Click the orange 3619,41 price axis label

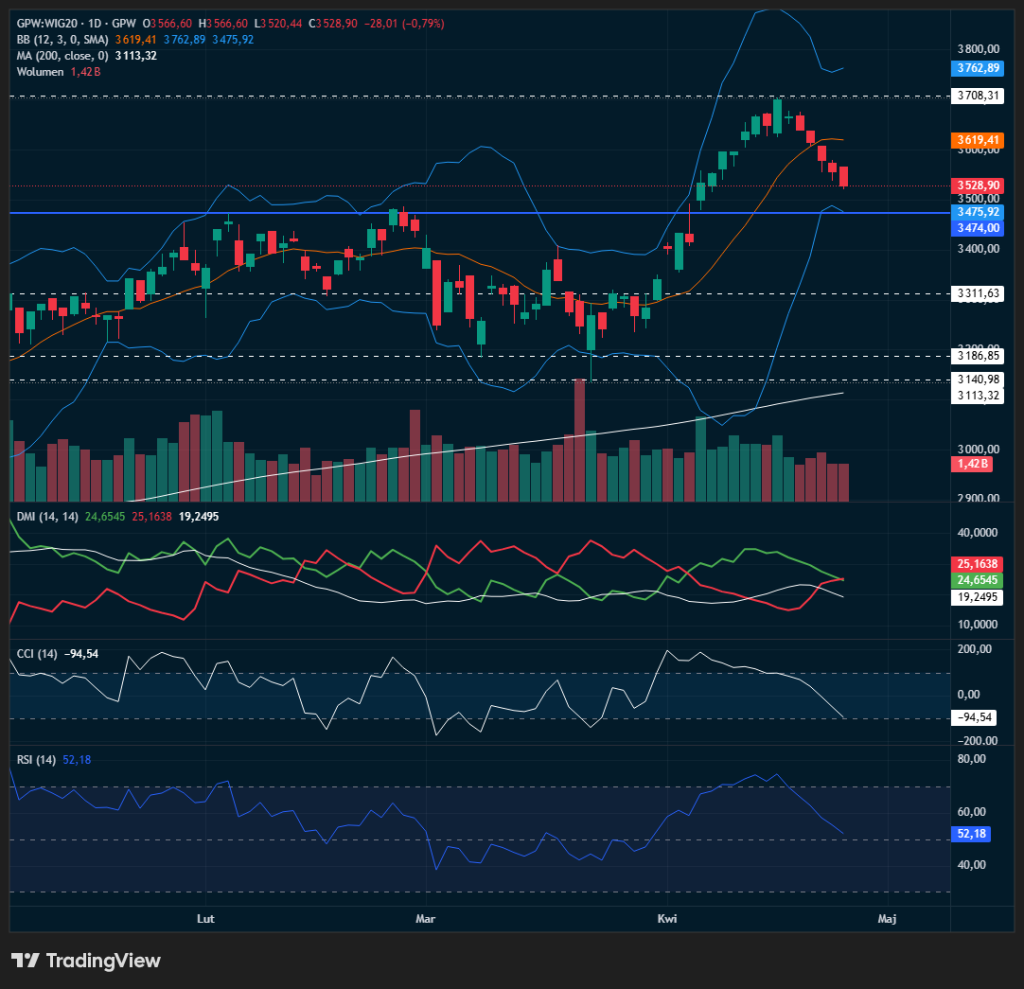click(978, 140)
